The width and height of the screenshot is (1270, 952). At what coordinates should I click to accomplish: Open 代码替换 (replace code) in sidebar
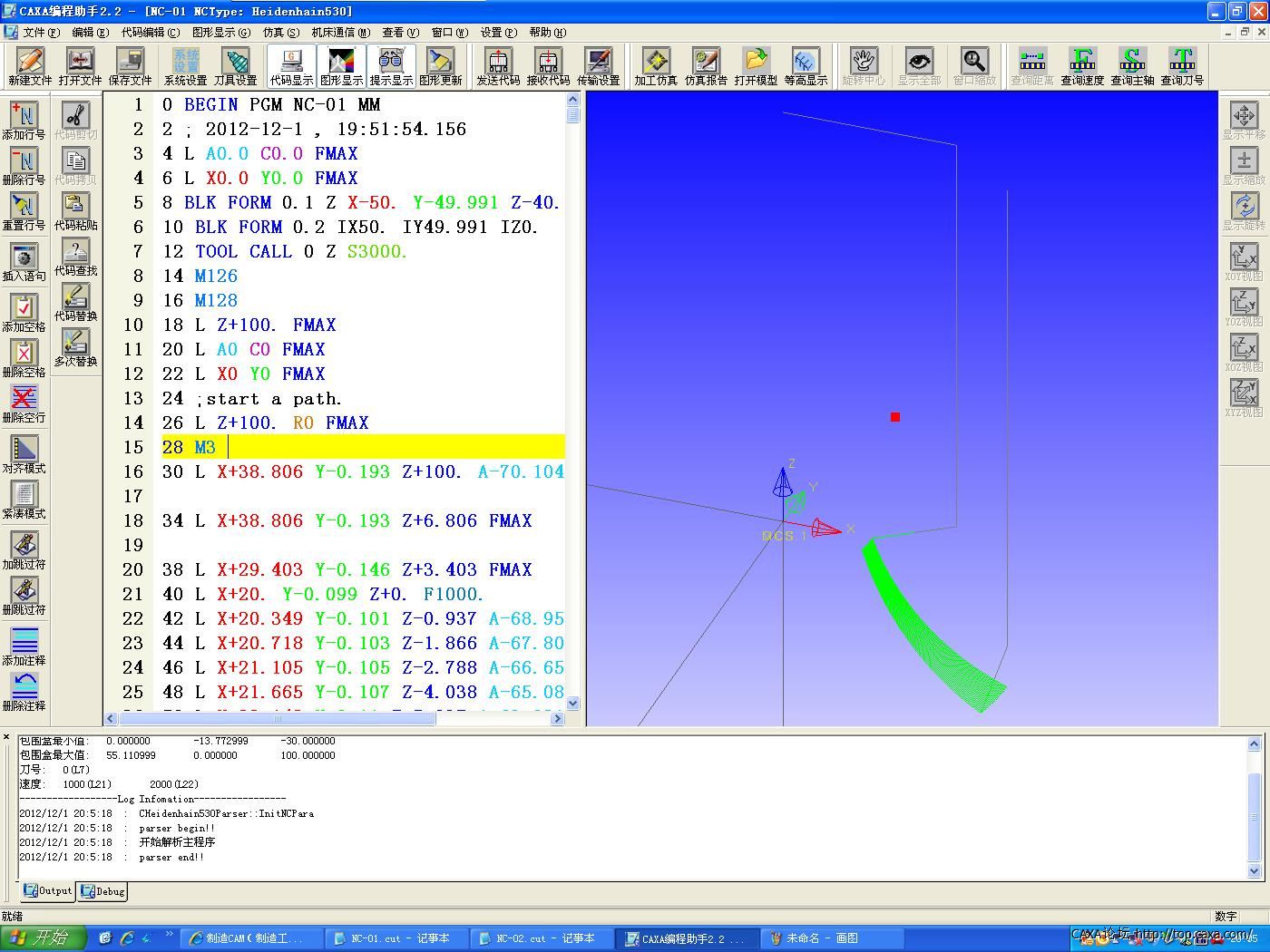[76, 302]
